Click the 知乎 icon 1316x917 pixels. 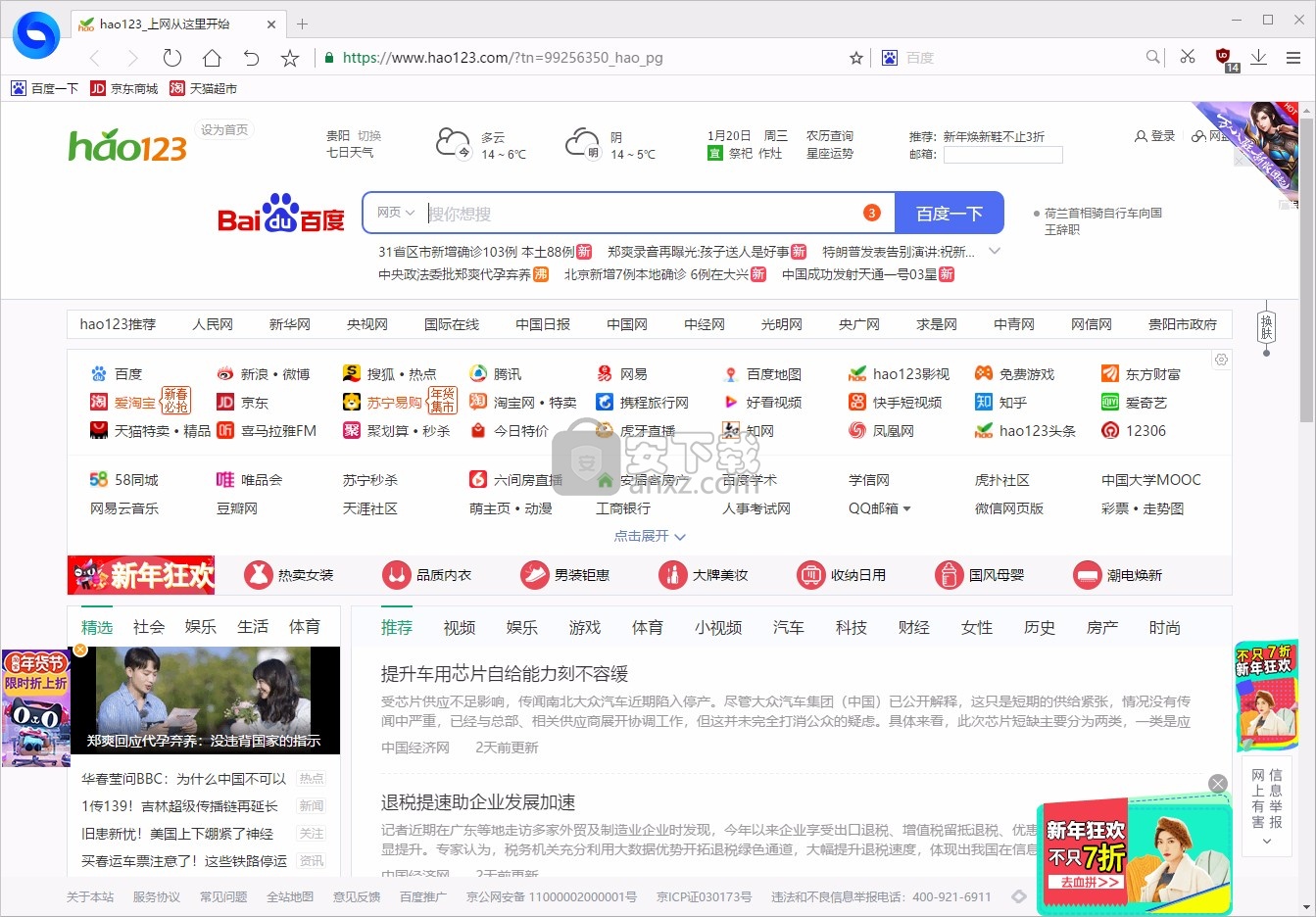(984, 402)
